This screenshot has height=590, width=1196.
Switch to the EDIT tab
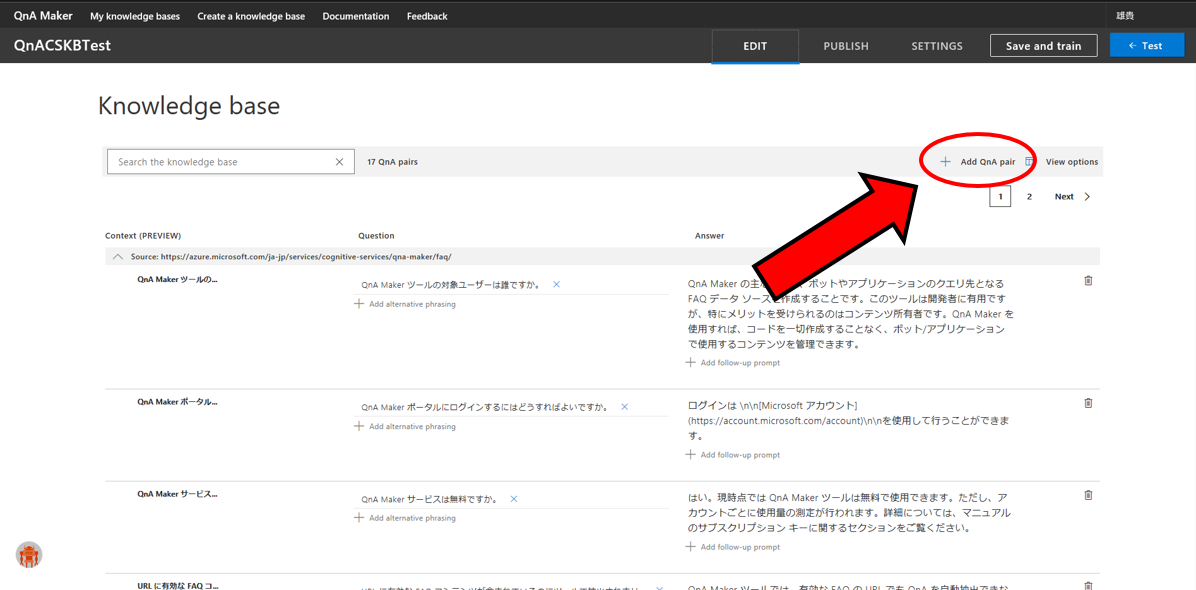click(x=755, y=46)
